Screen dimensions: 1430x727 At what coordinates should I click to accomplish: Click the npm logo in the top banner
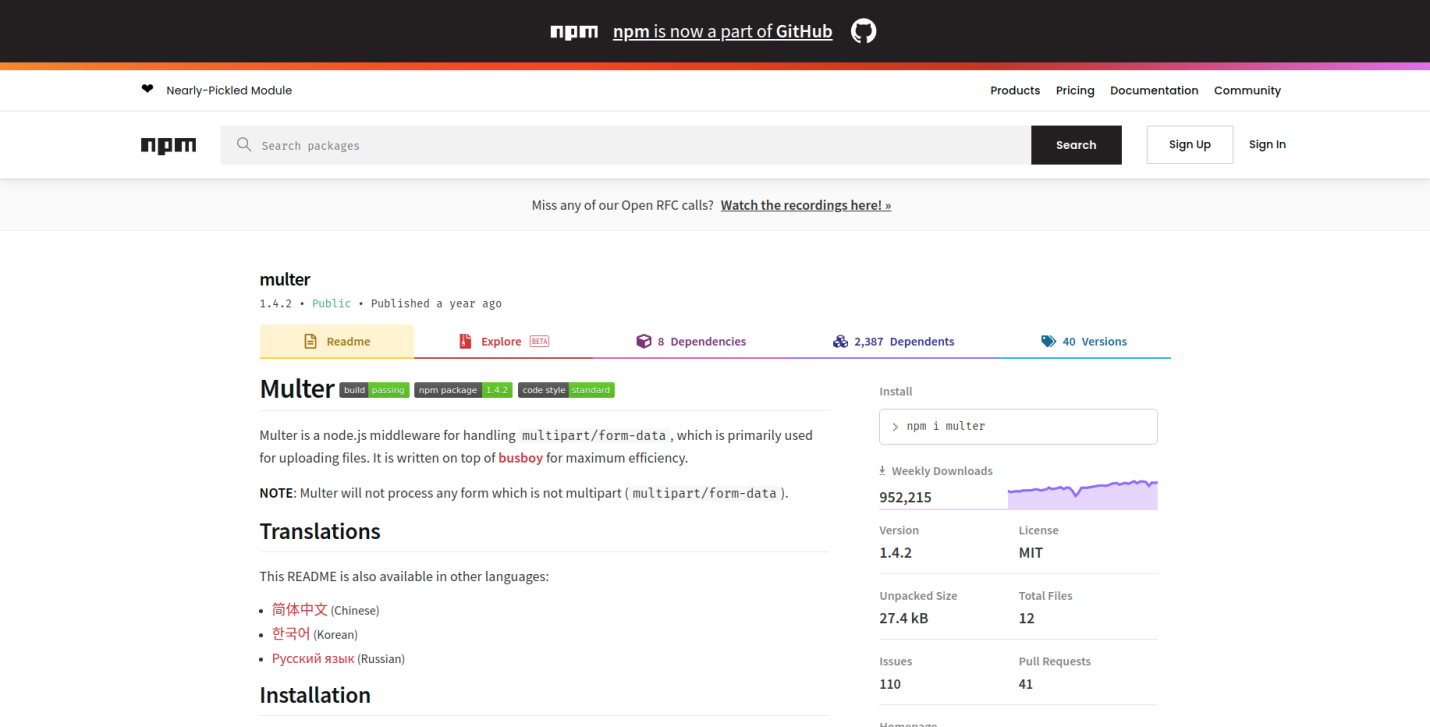(574, 32)
